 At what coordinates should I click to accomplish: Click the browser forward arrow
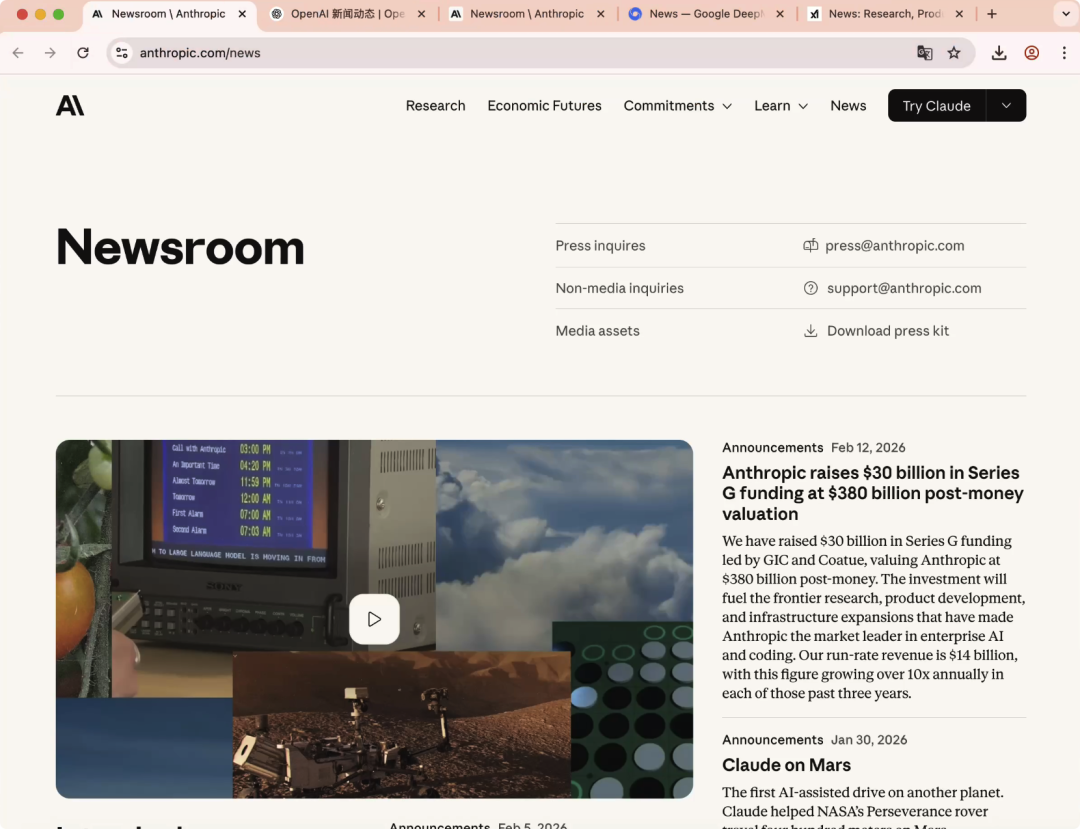50,53
